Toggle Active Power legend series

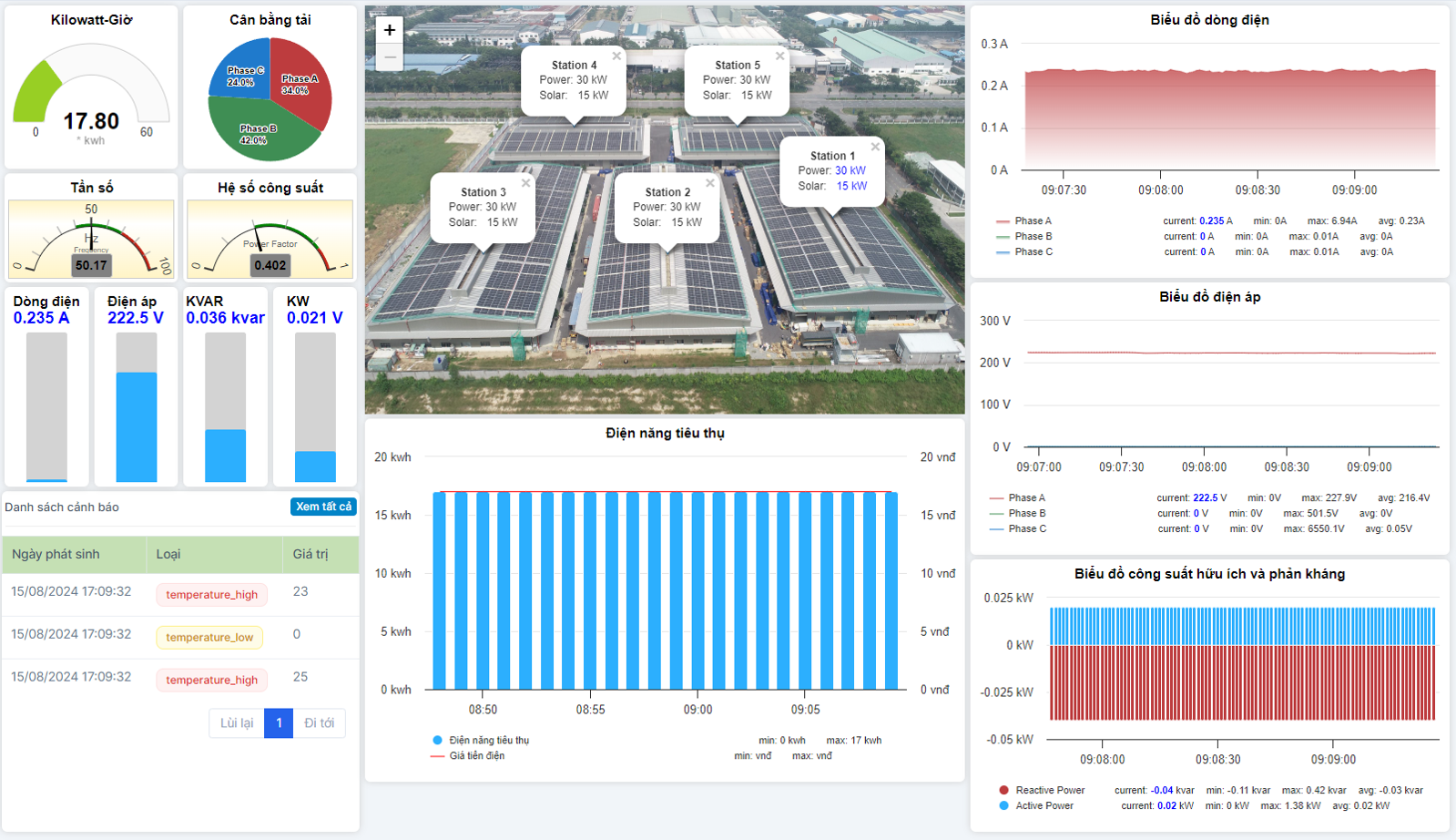(x=1044, y=806)
